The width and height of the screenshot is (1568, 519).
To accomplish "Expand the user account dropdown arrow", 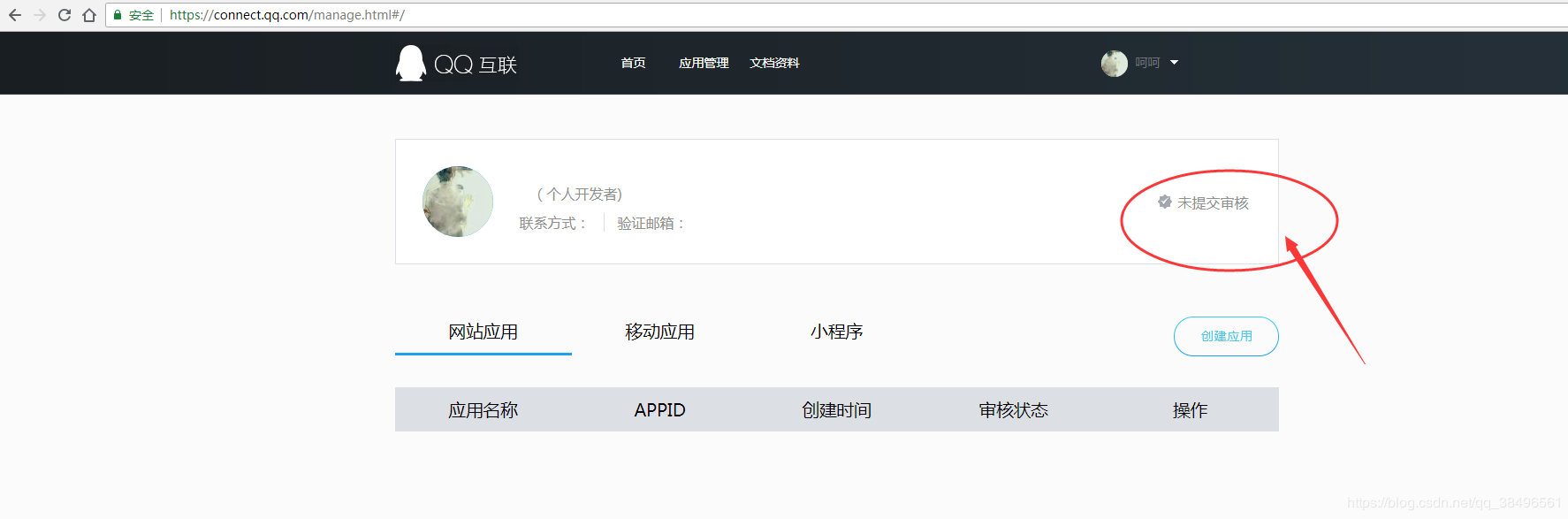I will pos(1174,63).
